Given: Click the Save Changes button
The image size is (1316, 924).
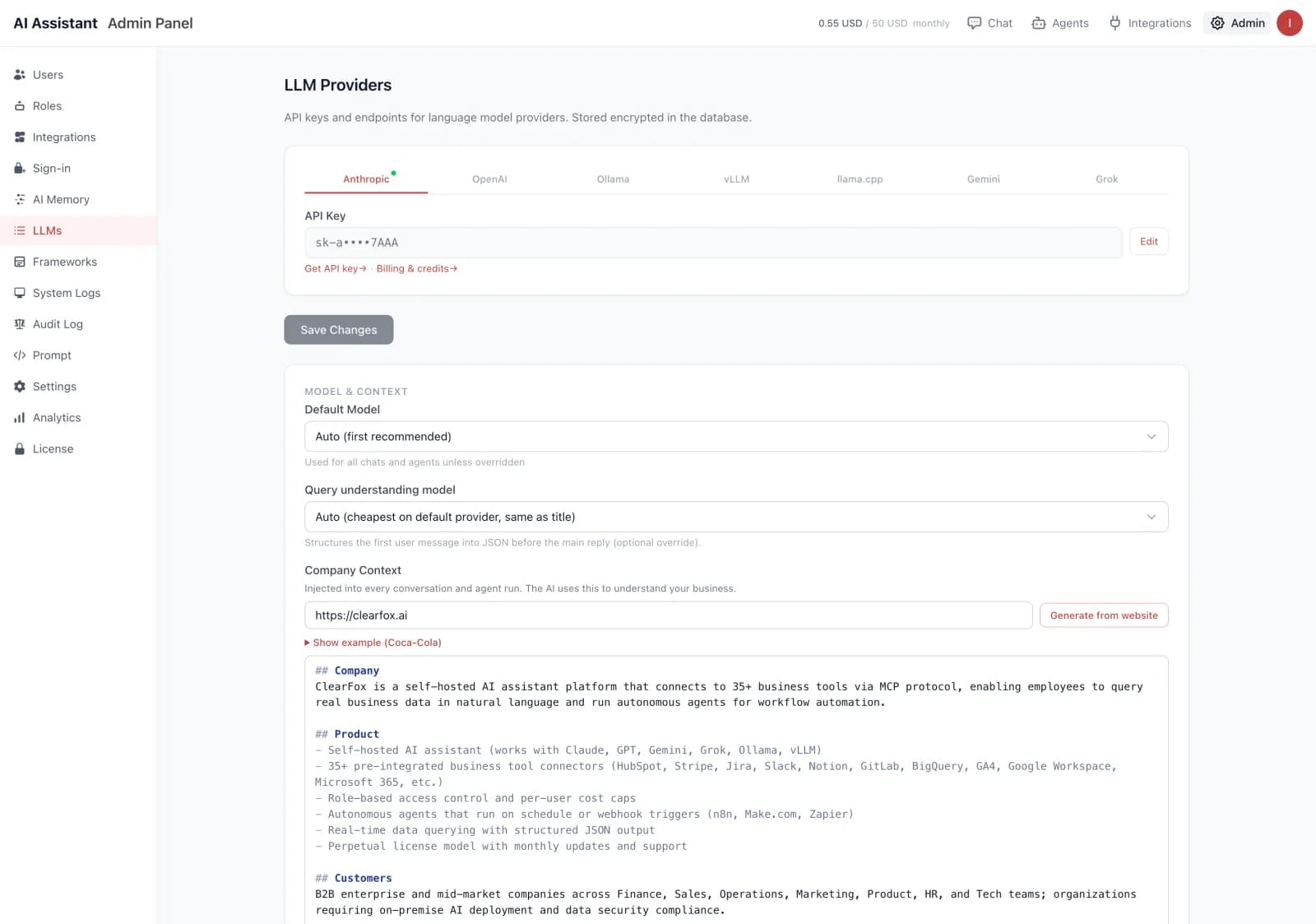Looking at the screenshot, I should tap(338, 330).
